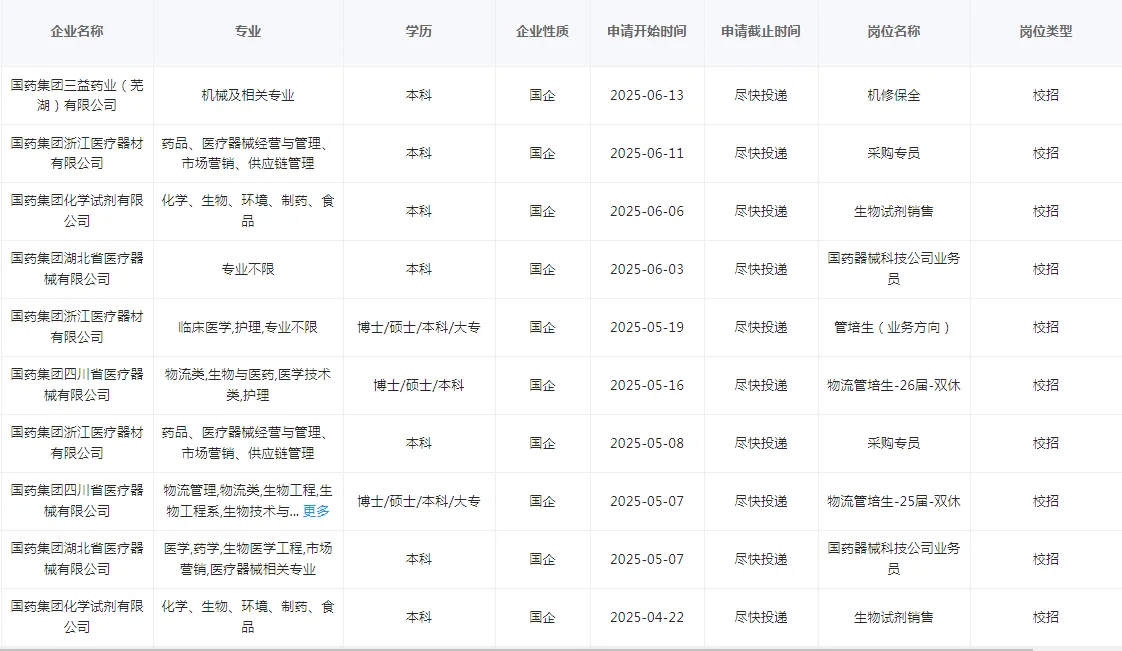Click the 机修保全 job title
This screenshot has height=651, width=1122.
tap(894, 95)
